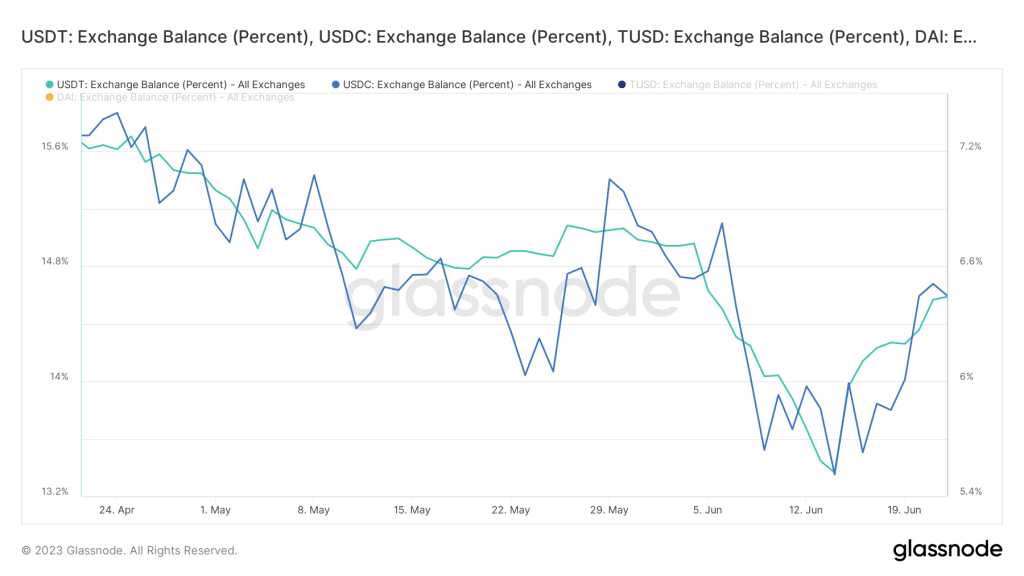Toggle the USDT Exchange Balance legend label
Viewport: 1024px width, 576px height.
pos(181,85)
